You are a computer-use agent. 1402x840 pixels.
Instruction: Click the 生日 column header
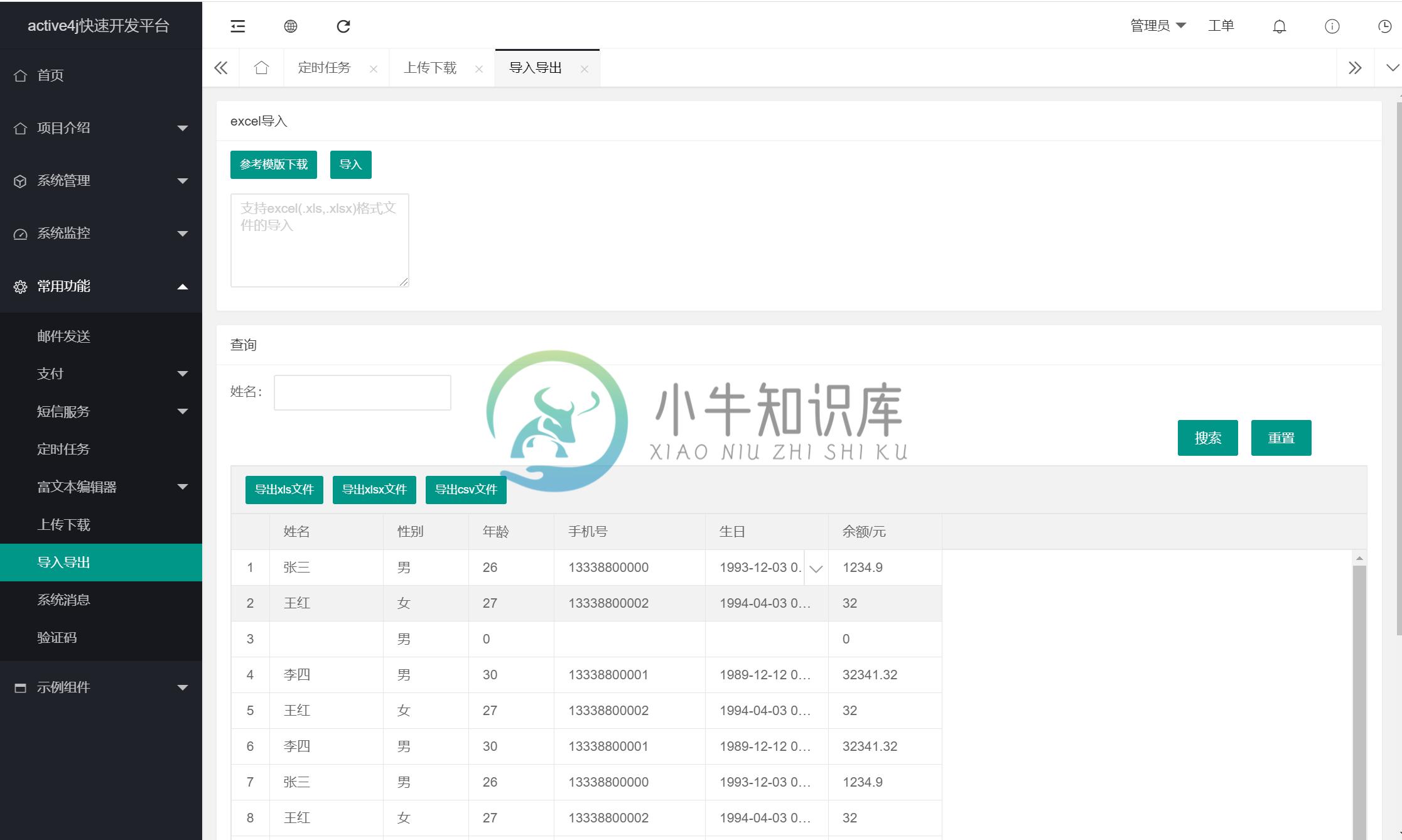pos(767,532)
